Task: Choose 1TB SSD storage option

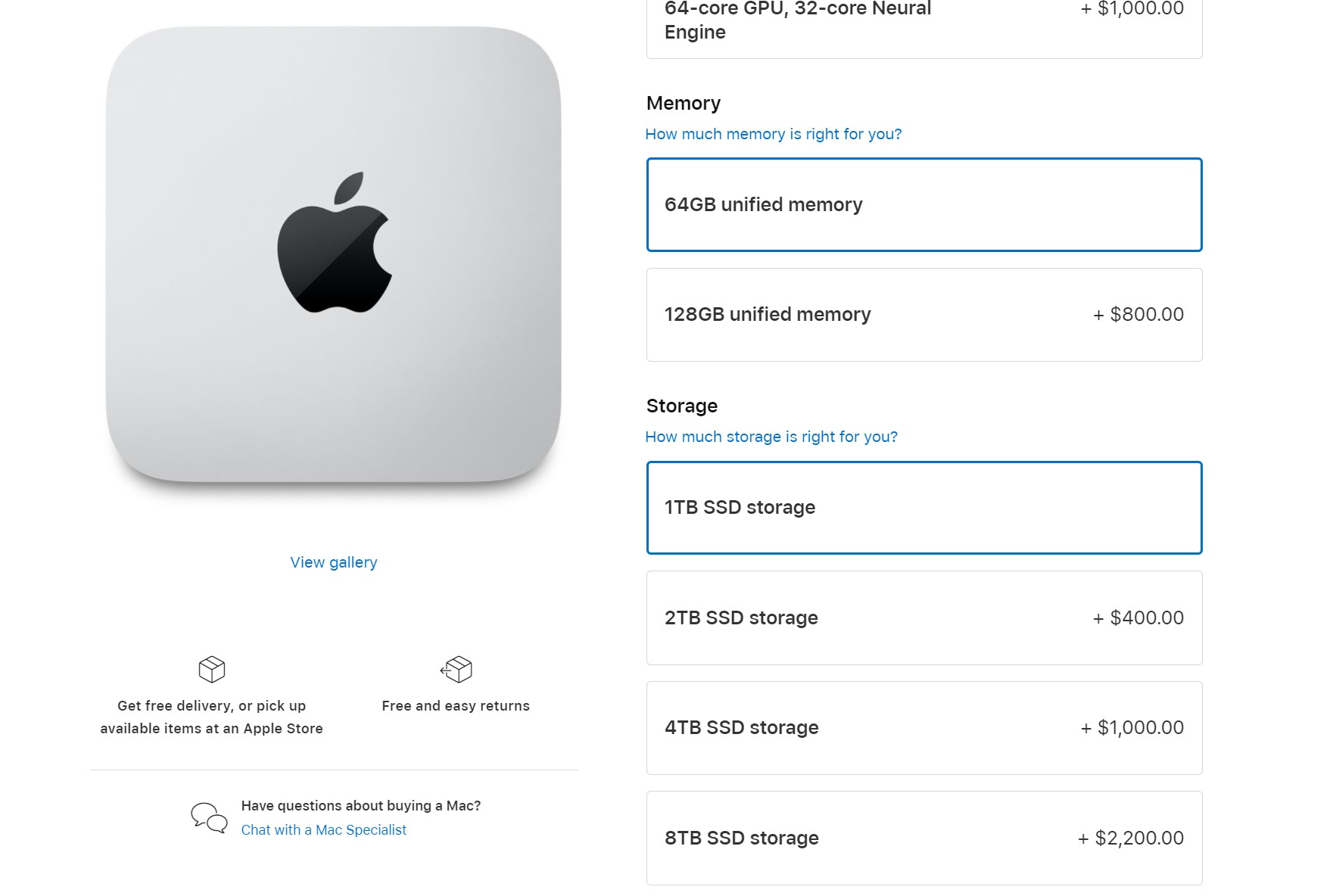Action: point(923,508)
